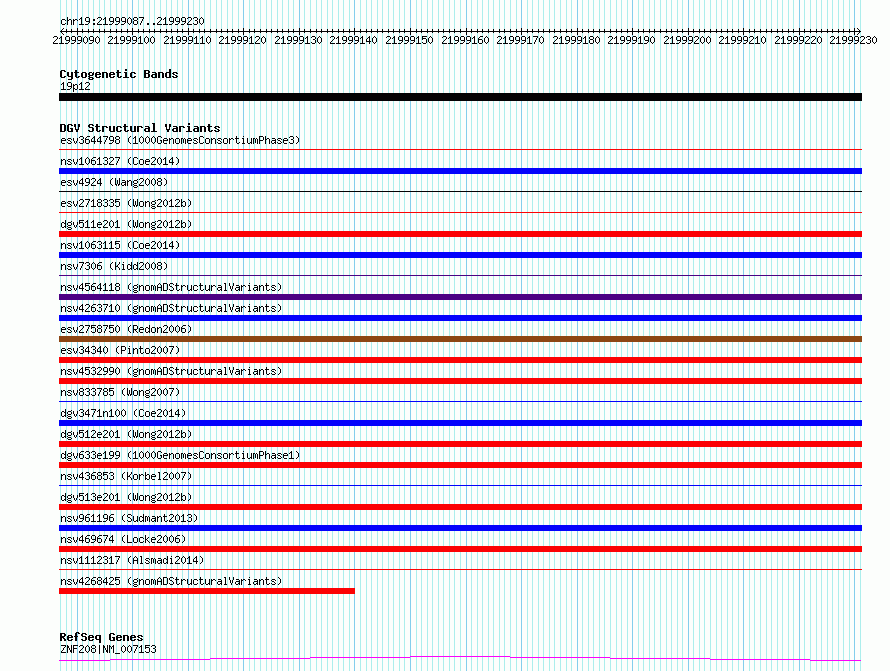Select the blue bar under dgv3471n100

tap(460, 423)
